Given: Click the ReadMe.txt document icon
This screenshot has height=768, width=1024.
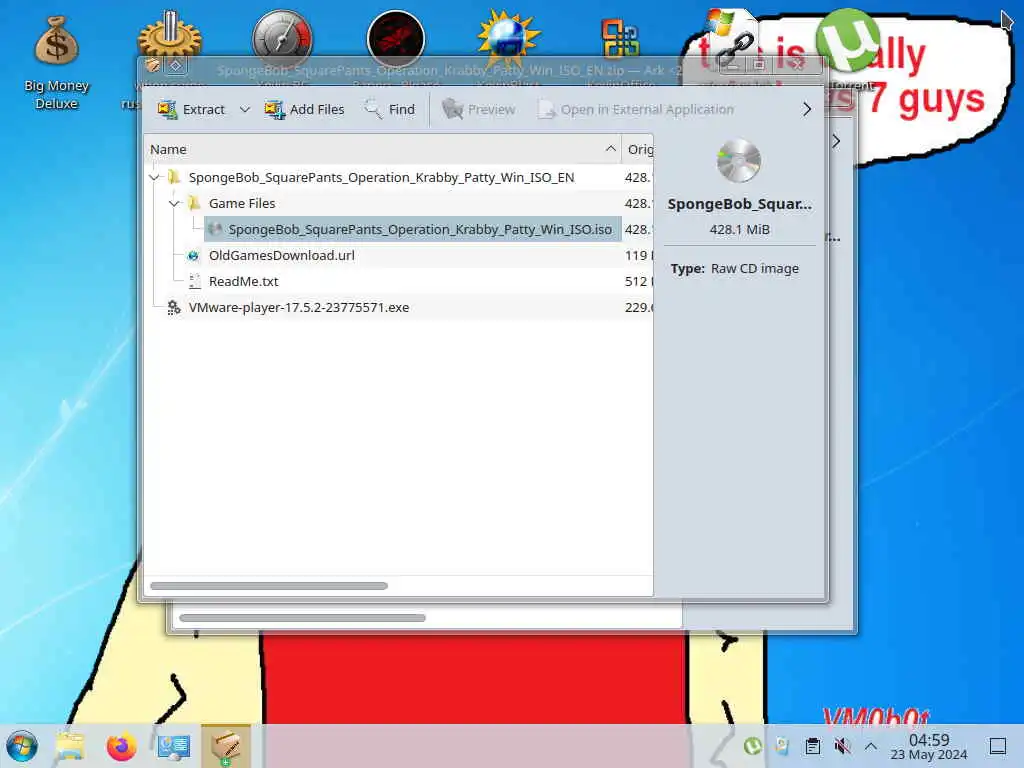Looking at the screenshot, I should [194, 281].
